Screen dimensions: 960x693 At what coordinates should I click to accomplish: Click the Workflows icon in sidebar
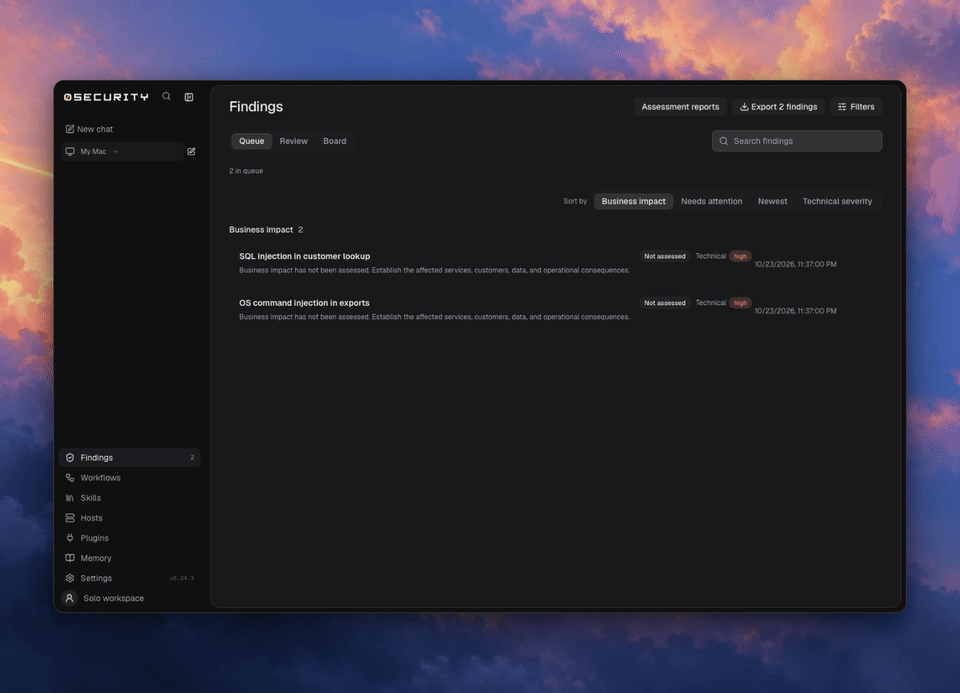(70, 478)
